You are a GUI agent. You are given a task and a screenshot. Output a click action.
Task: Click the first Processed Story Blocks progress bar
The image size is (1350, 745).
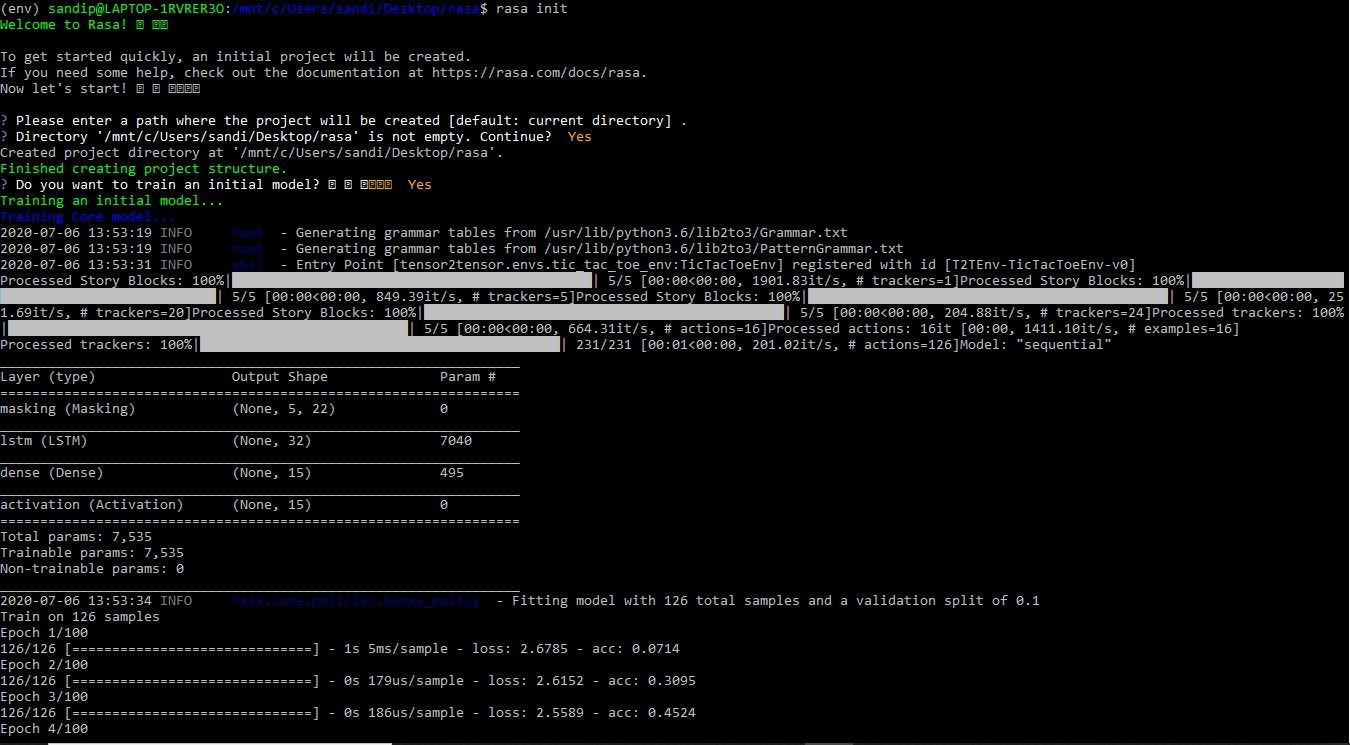click(300, 280)
